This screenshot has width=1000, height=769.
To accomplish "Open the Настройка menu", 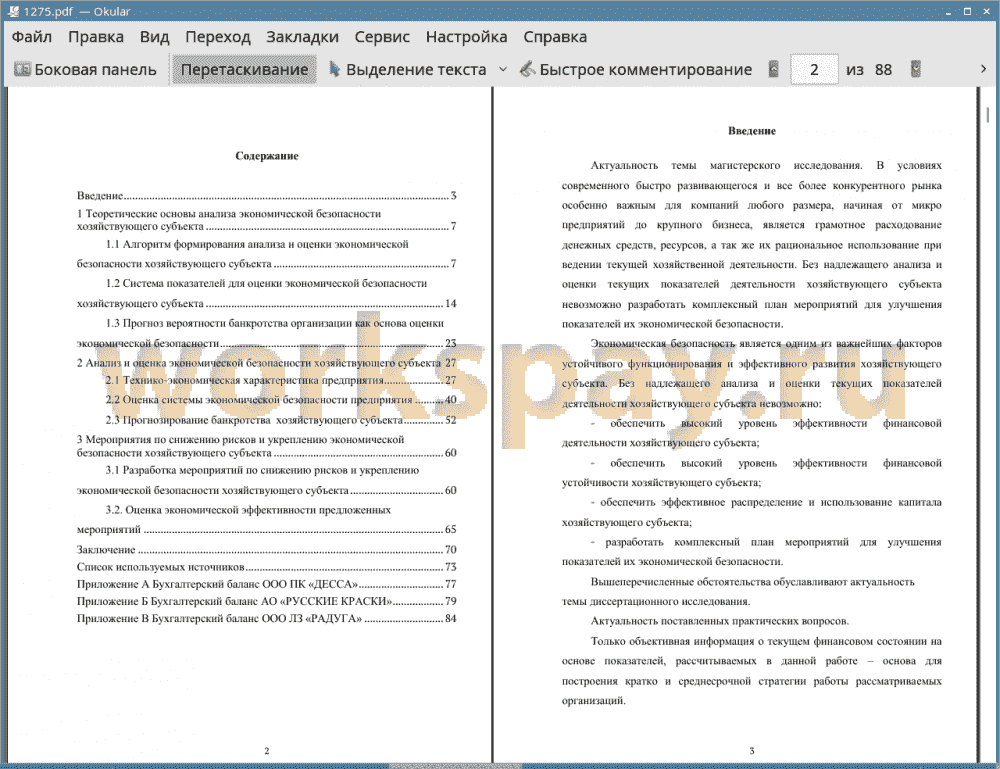I will coord(466,37).
